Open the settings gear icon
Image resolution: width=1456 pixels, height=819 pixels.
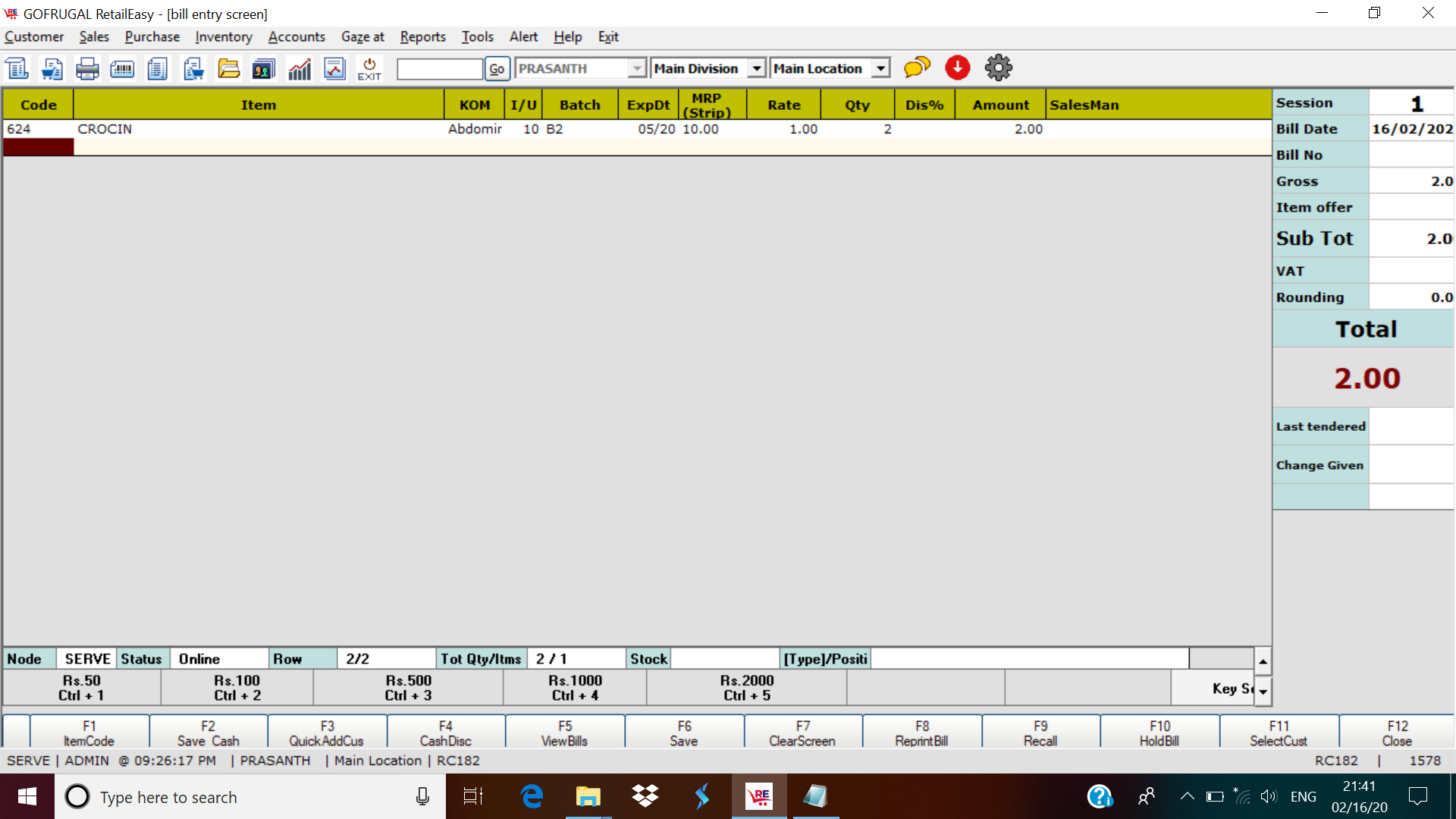point(998,67)
